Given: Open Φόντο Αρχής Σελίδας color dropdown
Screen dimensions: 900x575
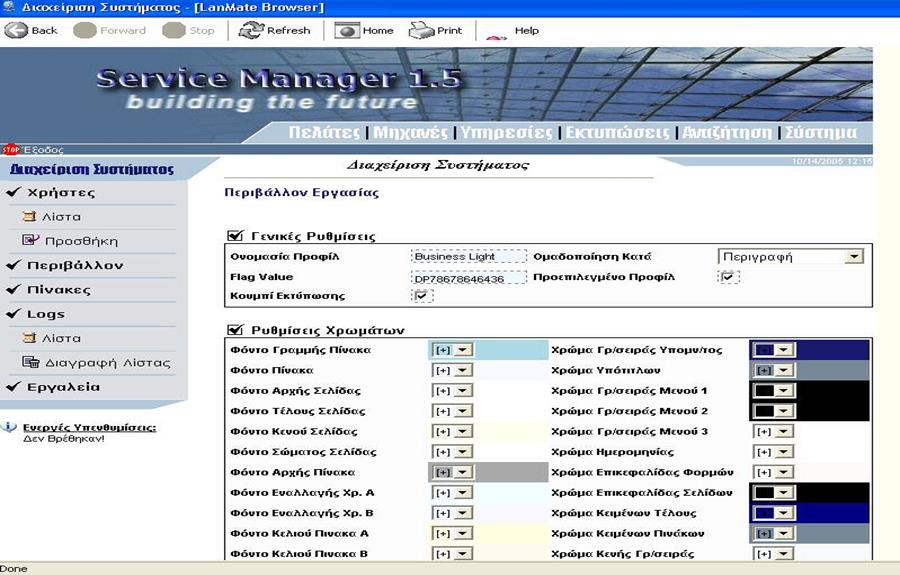Looking at the screenshot, I should 463,391.
